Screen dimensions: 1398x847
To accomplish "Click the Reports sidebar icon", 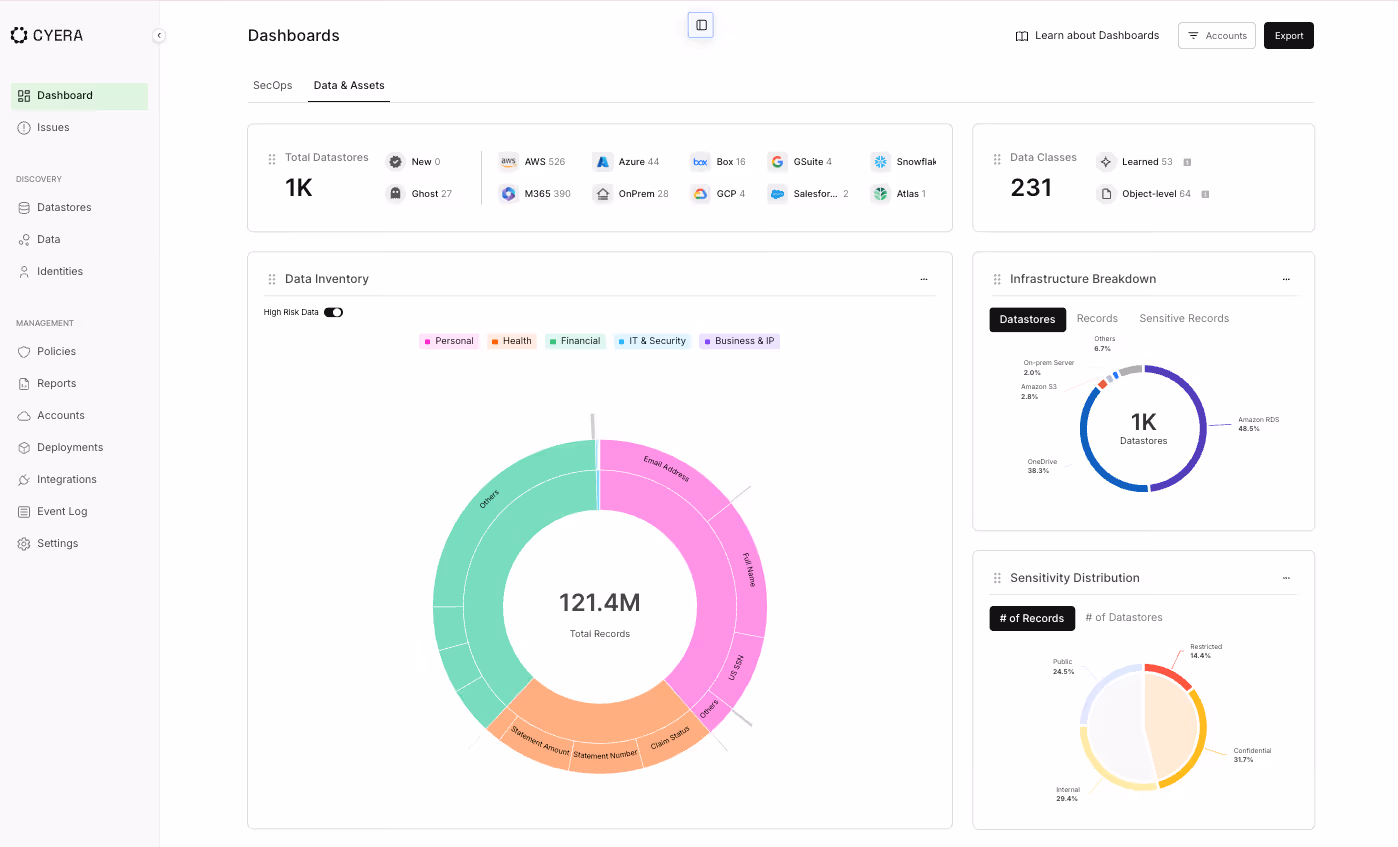I will coord(24,384).
